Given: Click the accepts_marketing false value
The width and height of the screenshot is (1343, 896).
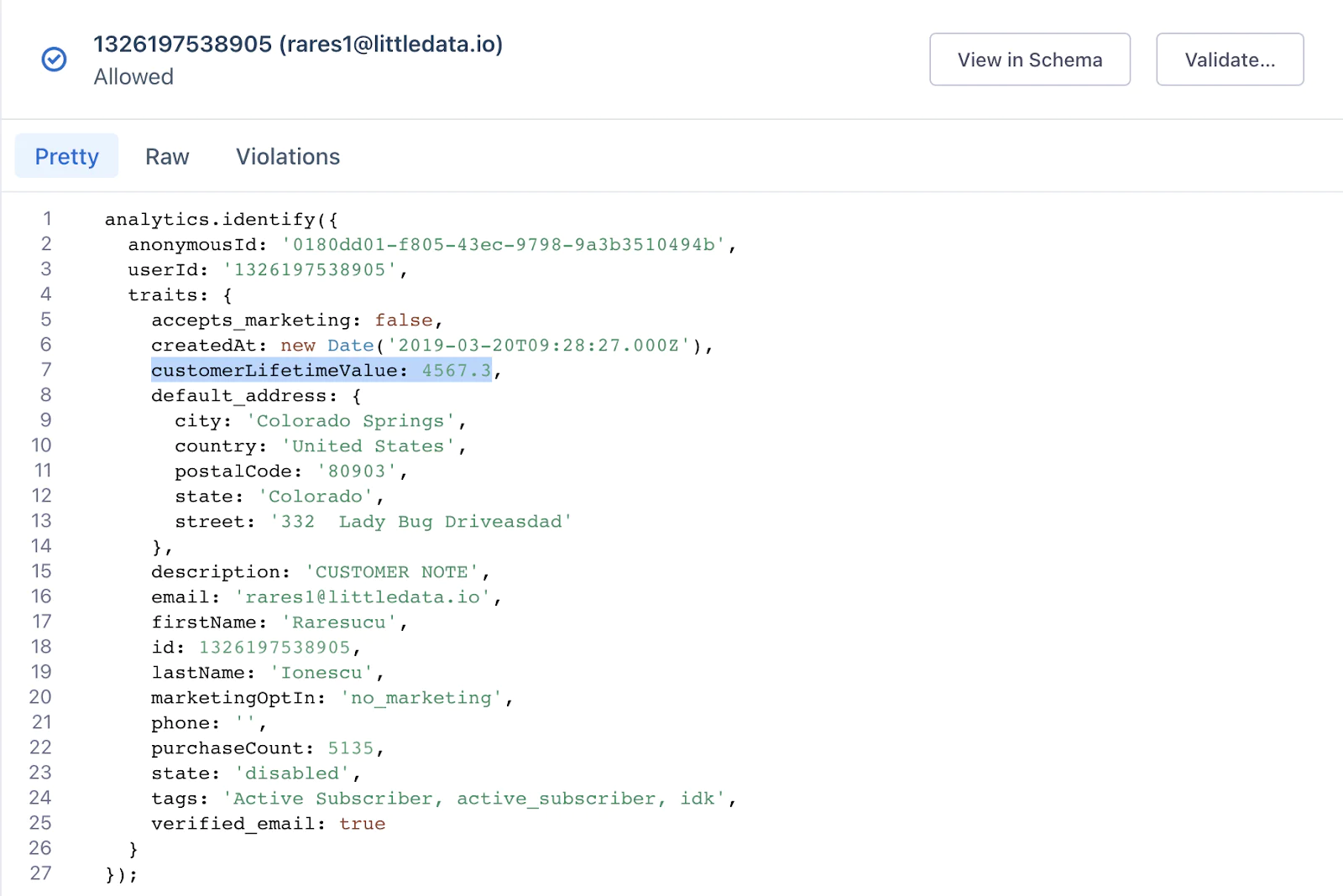Looking at the screenshot, I should [404, 320].
